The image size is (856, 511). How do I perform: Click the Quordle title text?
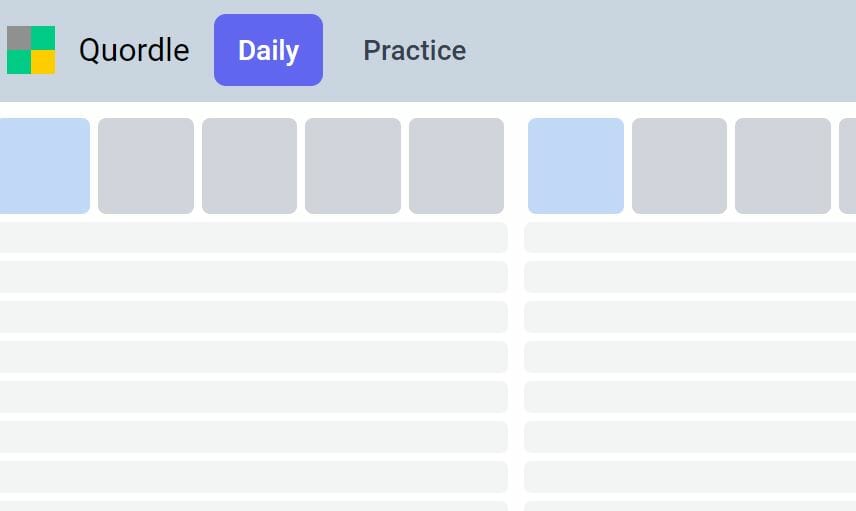tap(134, 50)
